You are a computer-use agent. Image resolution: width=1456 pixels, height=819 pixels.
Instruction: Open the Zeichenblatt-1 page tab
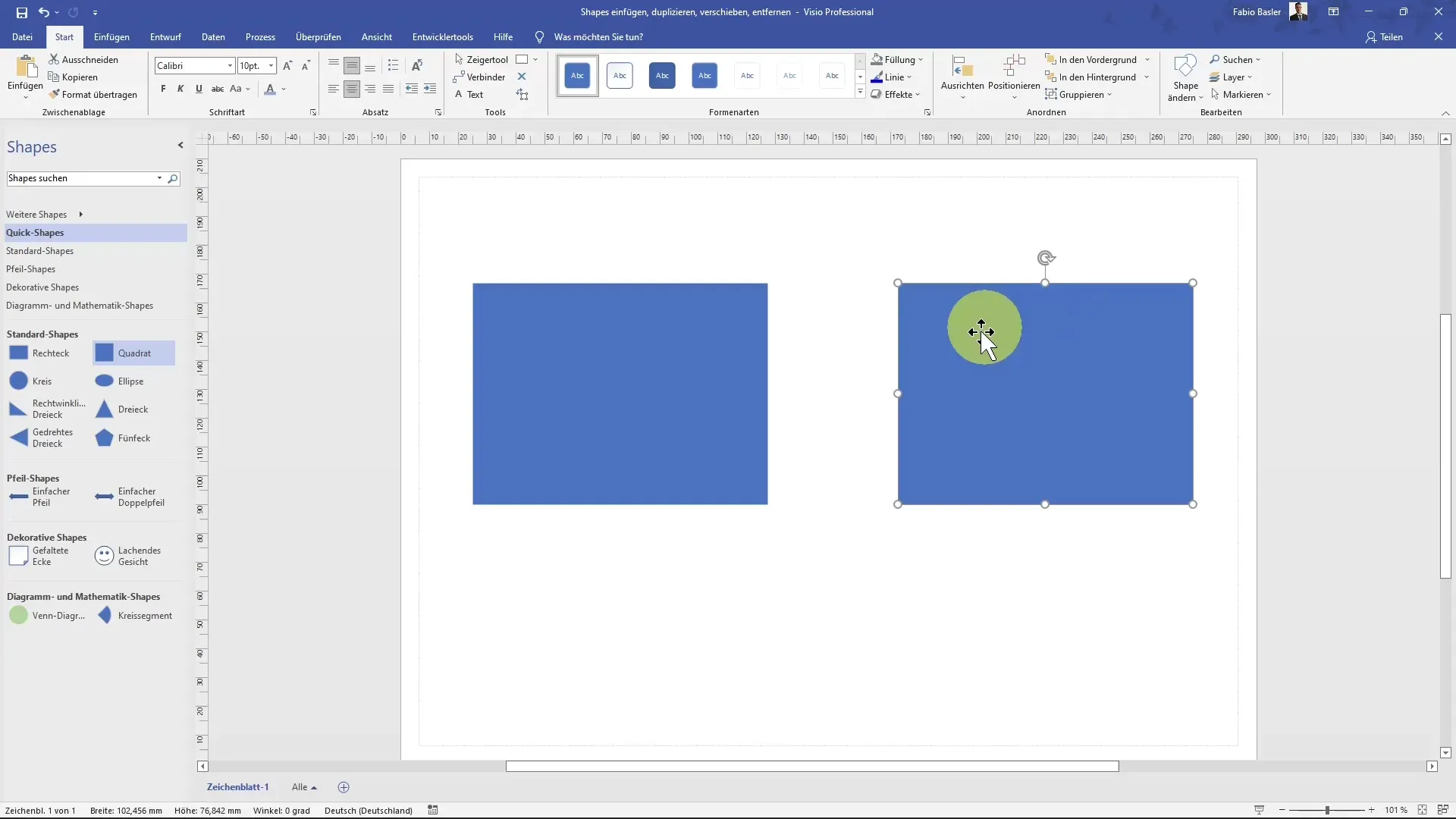point(237,787)
